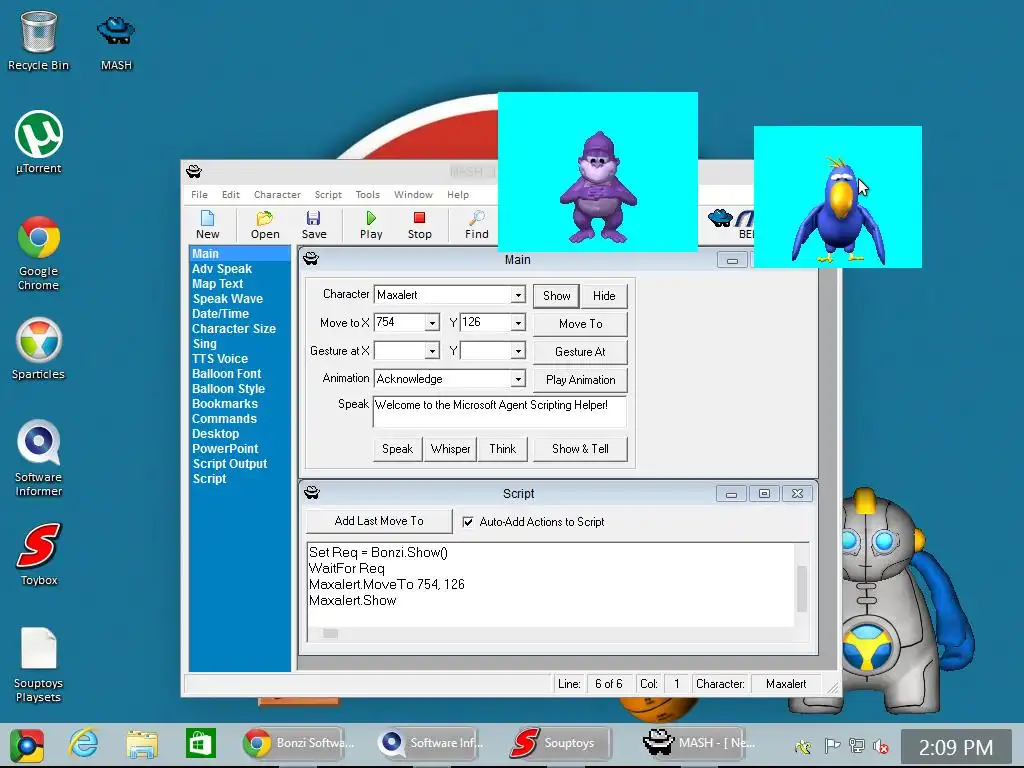Click the MASH taskbar button
The image size is (1024, 768).
701,743
